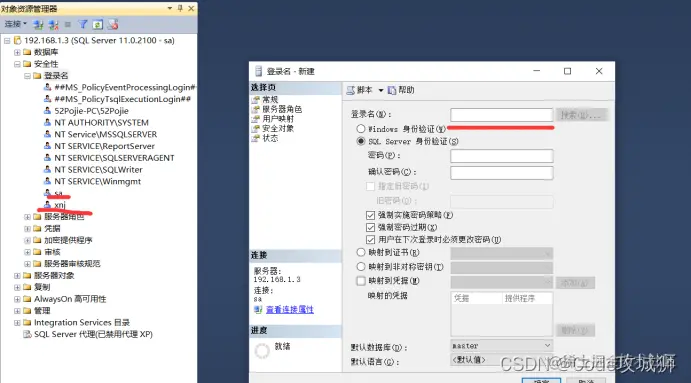This screenshot has height=383, width=691.
Task: Collapse the 192.168.1.3 server node
Action: [x=7, y=41]
